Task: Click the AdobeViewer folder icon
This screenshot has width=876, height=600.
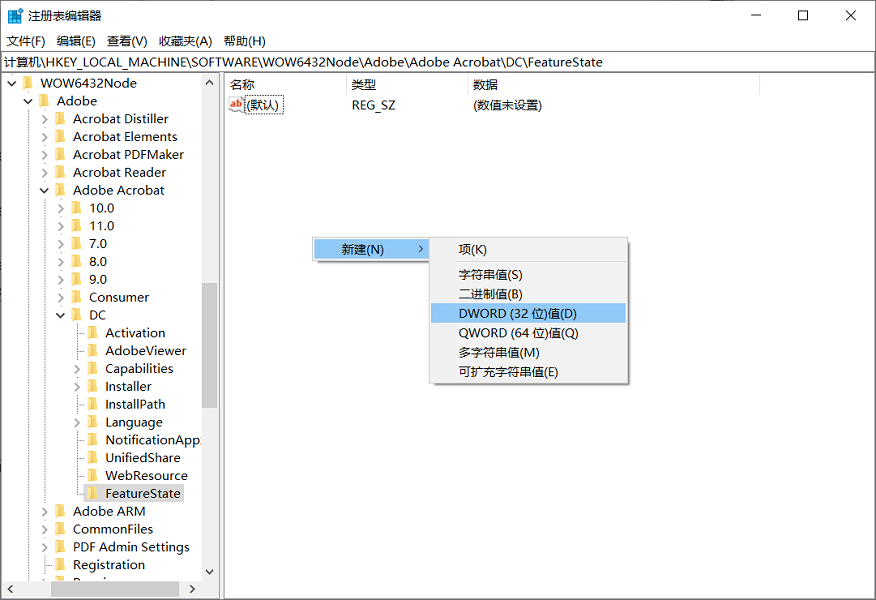Action: (93, 351)
